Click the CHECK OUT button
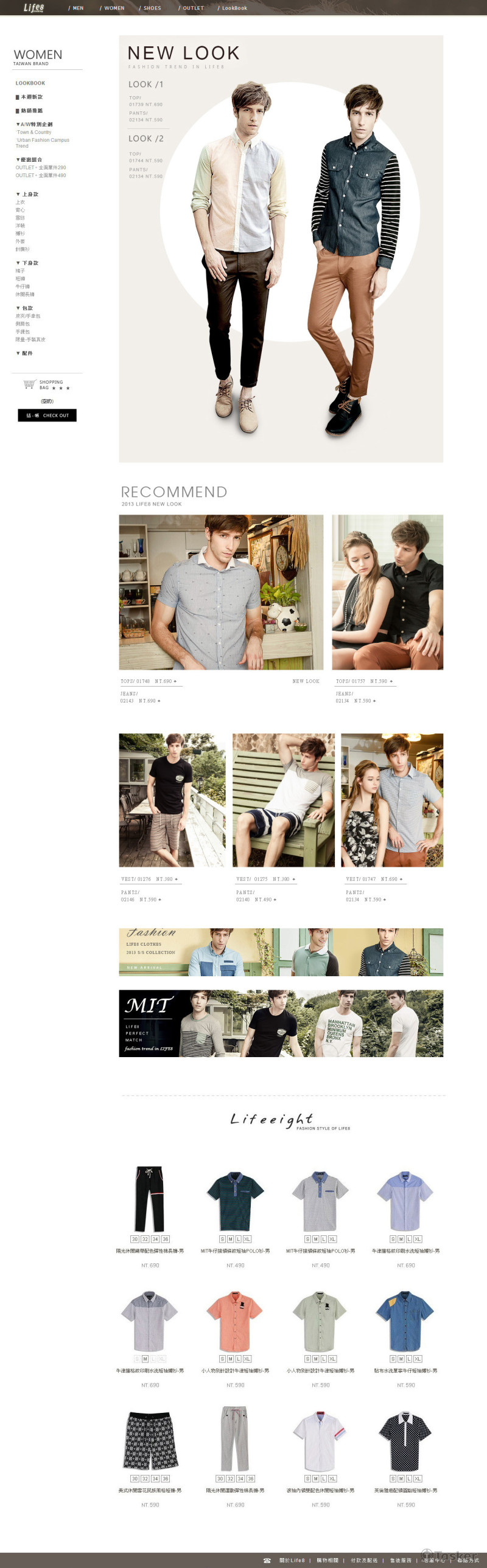Image resolution: width=487 pixels, height=1568 pixels. (x=47, y=415)
